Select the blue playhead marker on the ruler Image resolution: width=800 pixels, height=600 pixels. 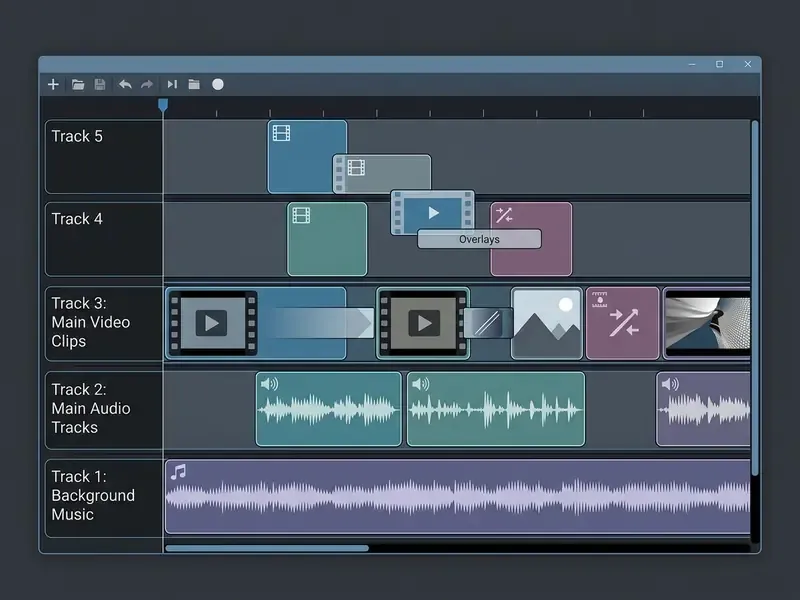coord(163,105)
